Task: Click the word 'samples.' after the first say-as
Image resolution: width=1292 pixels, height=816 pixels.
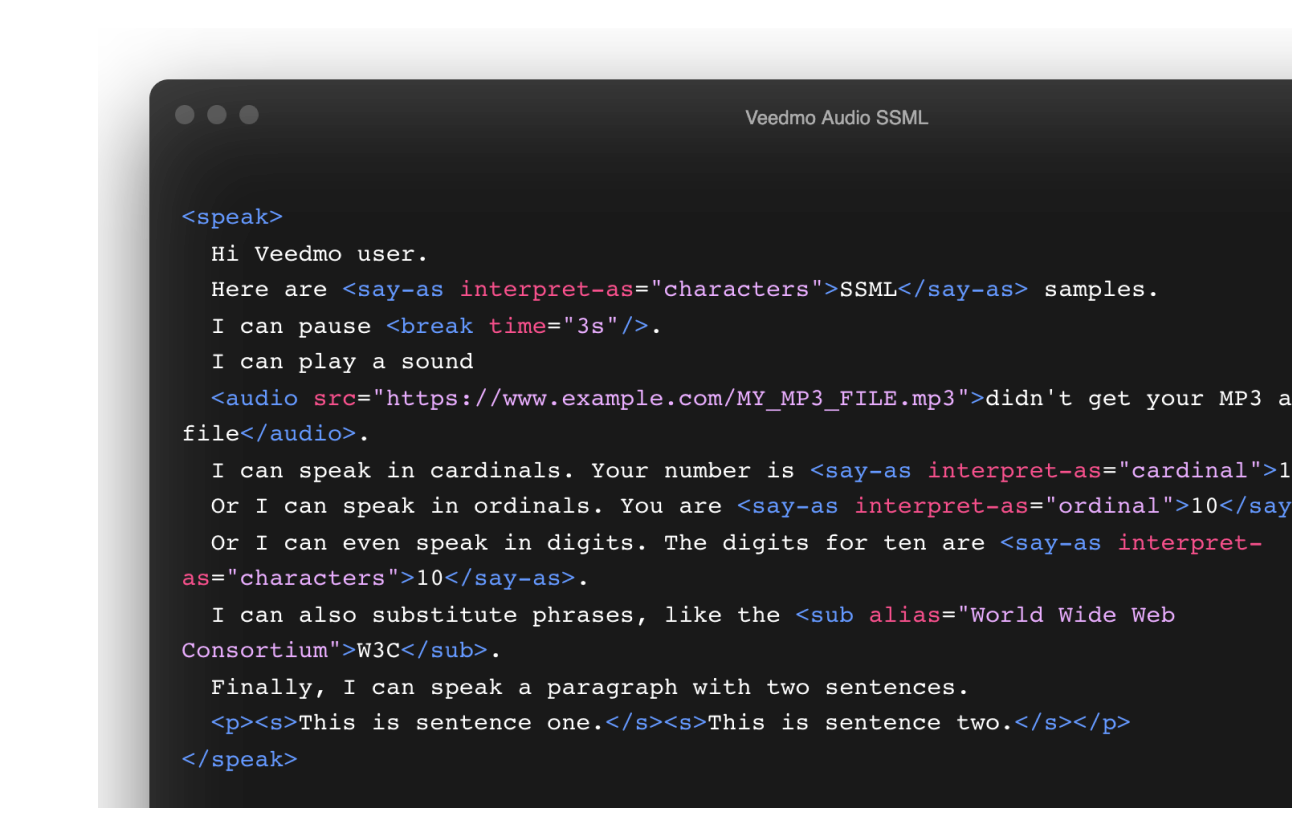Action: [x=1101, y=290]
